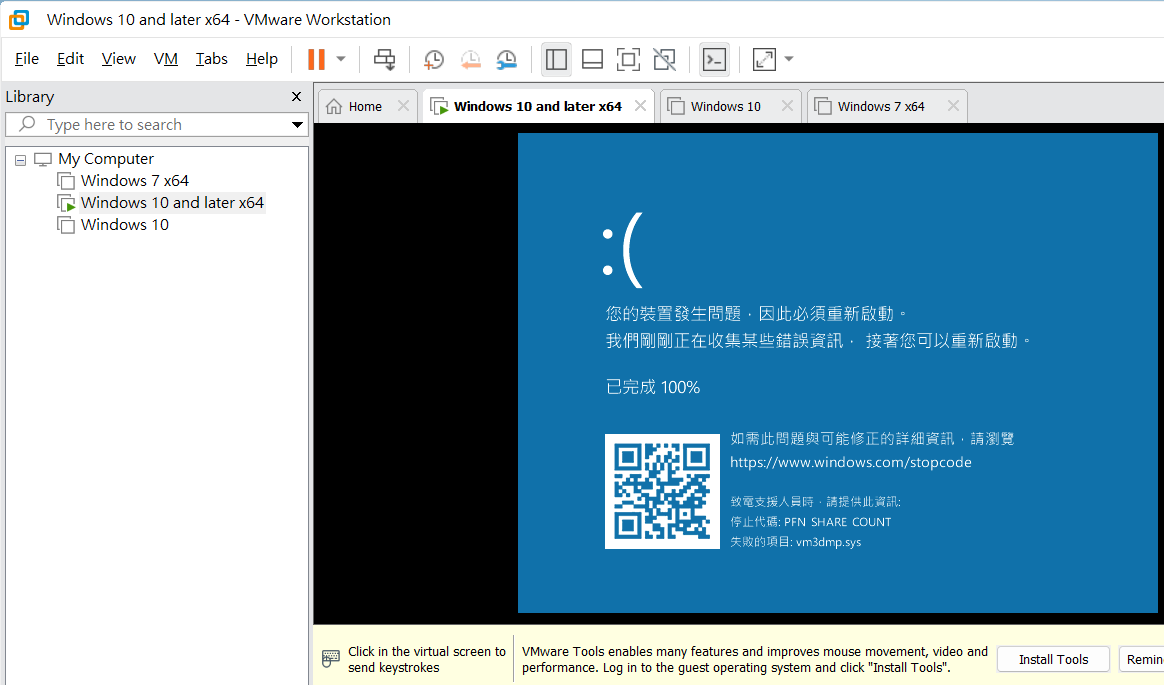Click the VMware Workstation title bar icon
The height and width of the screenshot is (685, 1164).
click(x=19, y=19)
